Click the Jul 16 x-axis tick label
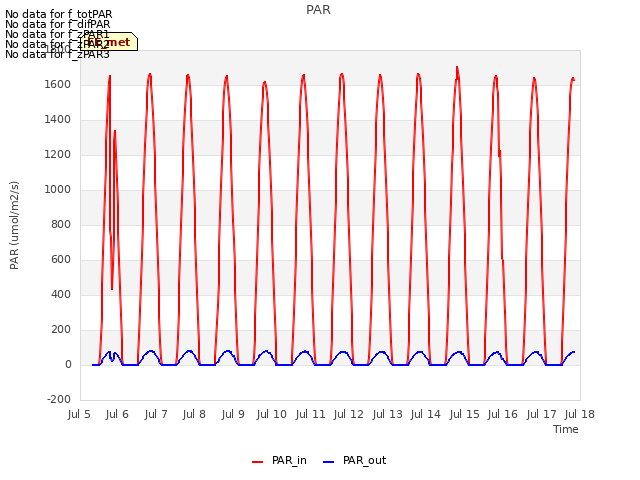640x480 pixels. [x=503, y=415]
